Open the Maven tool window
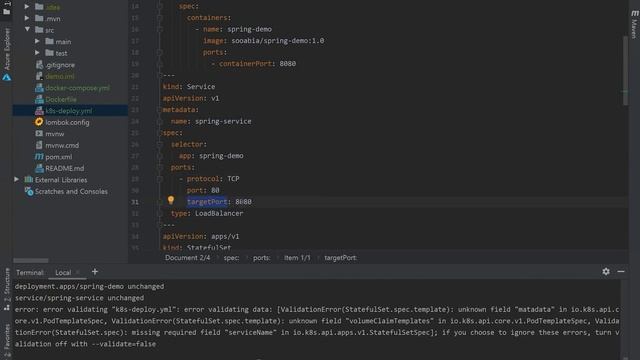The image size is (640, 360). point(634,24)
